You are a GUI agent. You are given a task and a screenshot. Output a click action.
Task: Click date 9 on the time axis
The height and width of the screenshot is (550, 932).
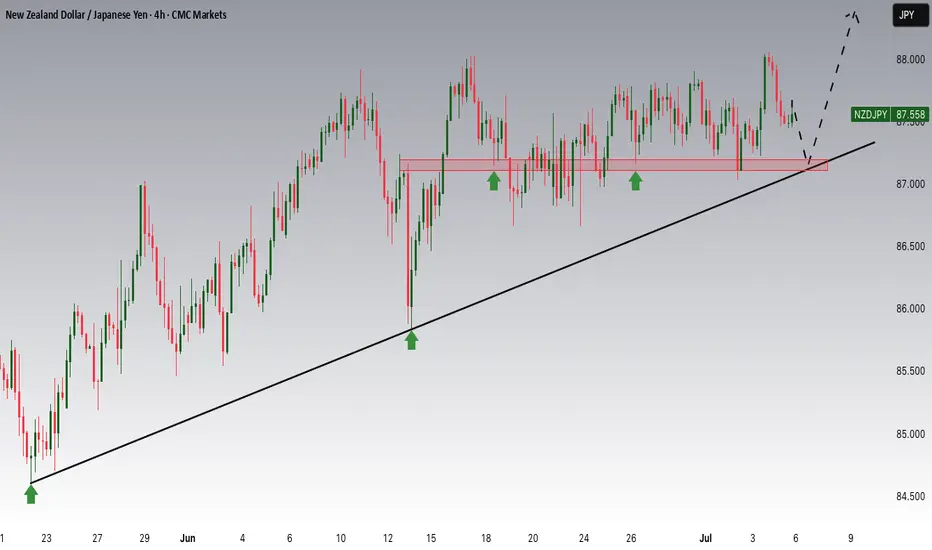click(x=851, y=538)
